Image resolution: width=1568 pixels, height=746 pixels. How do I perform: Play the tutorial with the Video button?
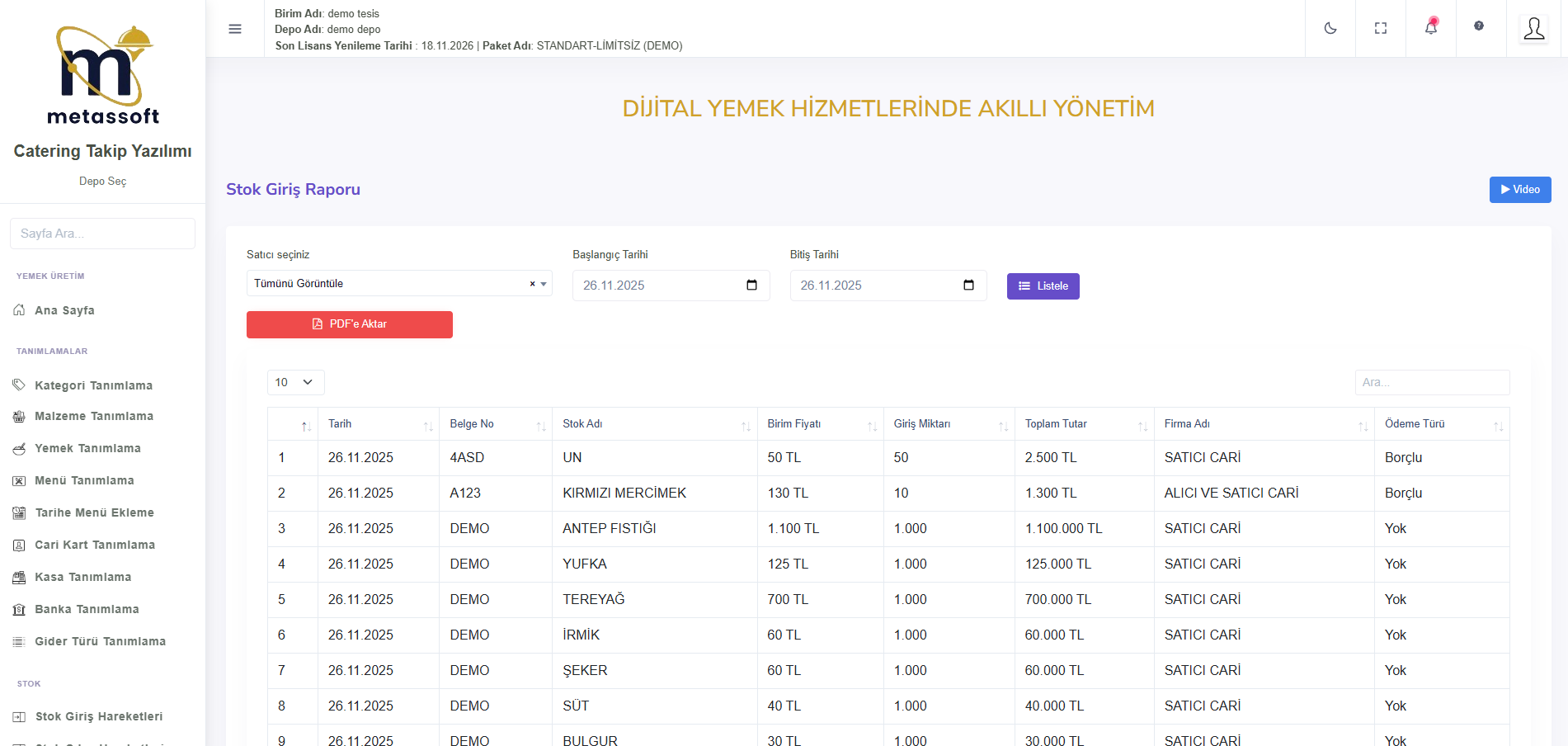tap(1519, 190)
